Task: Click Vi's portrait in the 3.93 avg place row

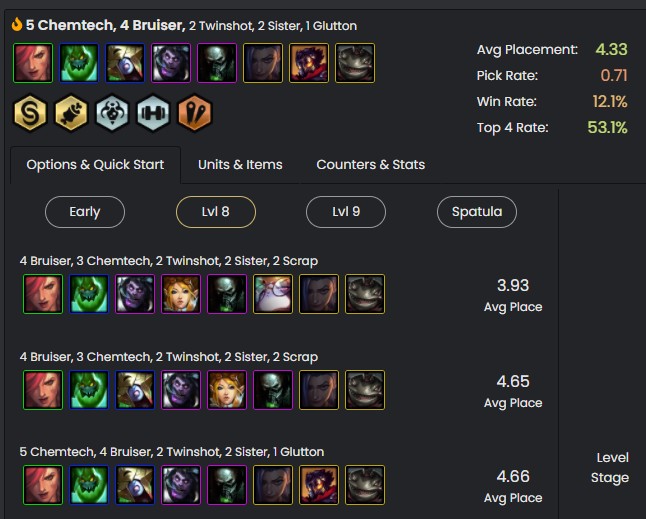Action: 41,294
